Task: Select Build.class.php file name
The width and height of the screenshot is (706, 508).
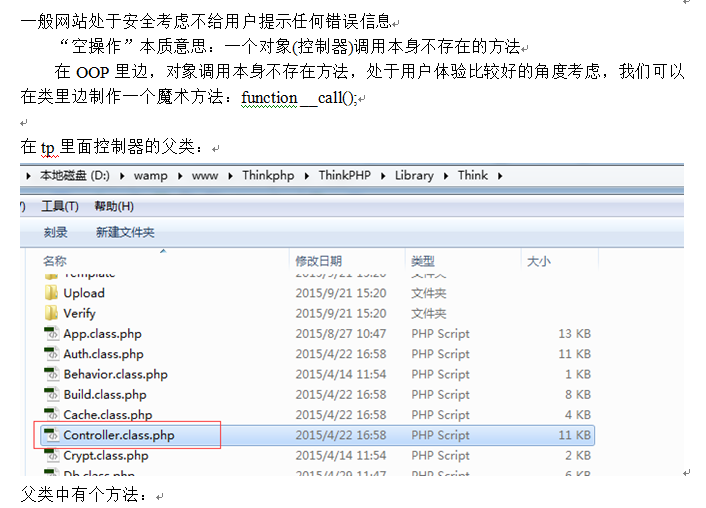Action: point(105,395)
